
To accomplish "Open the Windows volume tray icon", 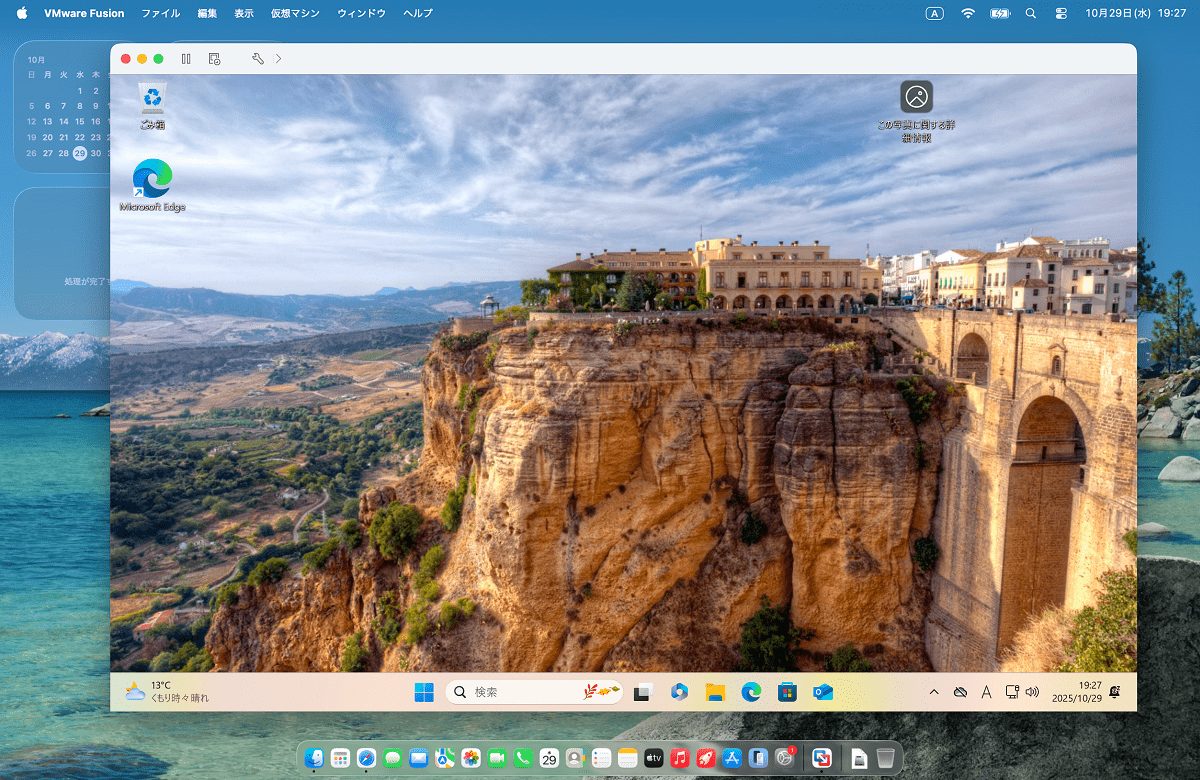I will click(1032, 692).
